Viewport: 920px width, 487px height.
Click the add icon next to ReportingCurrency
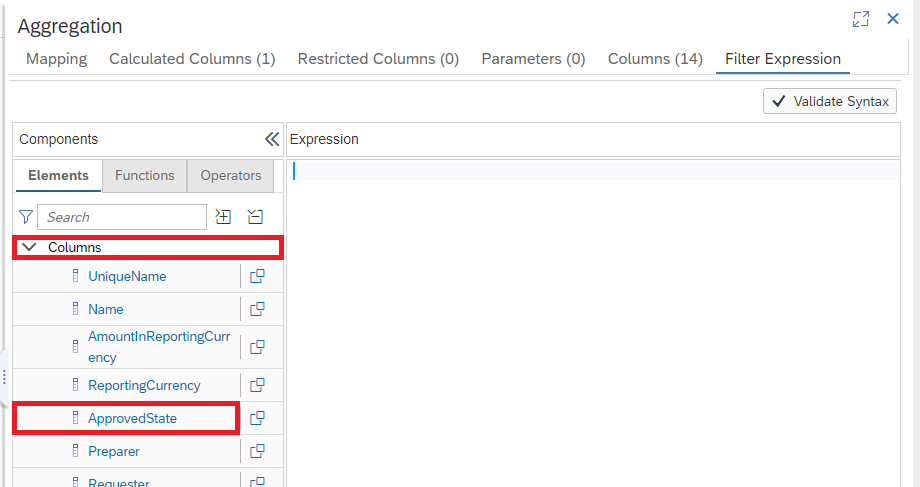(x=257, y=385)
